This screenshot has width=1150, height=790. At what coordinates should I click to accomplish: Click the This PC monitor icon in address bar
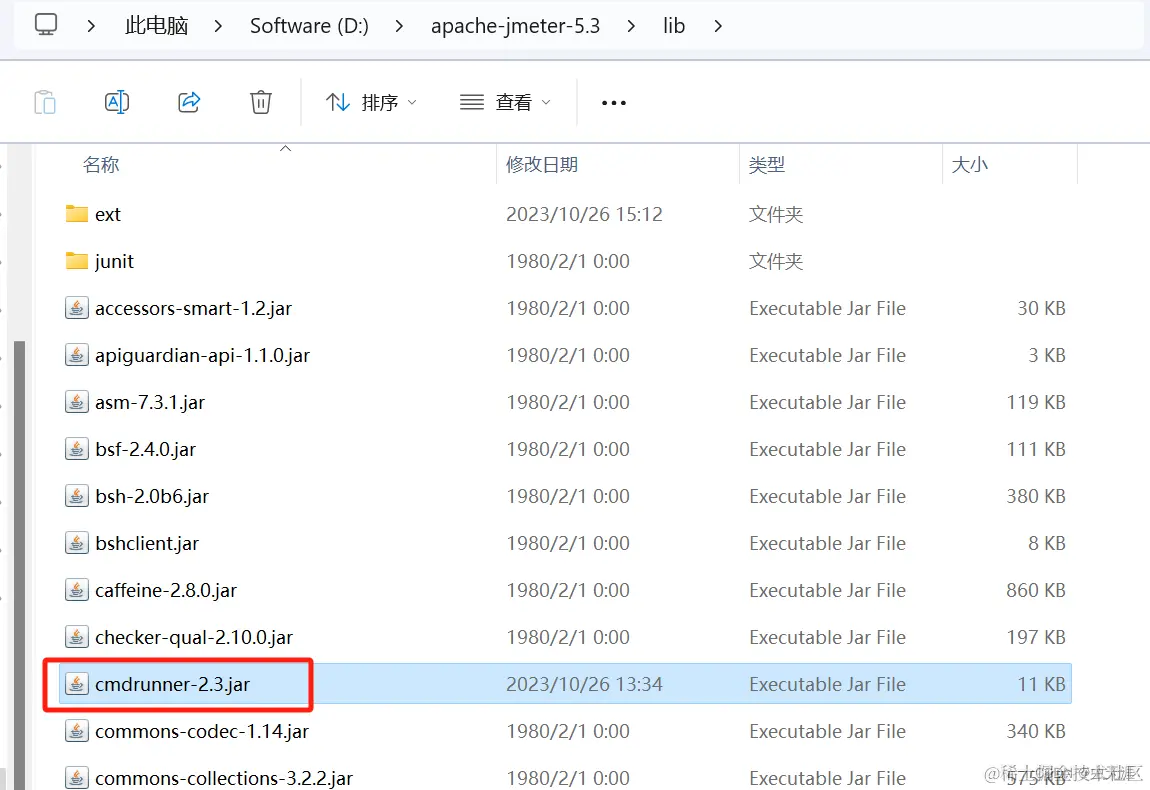45,25
